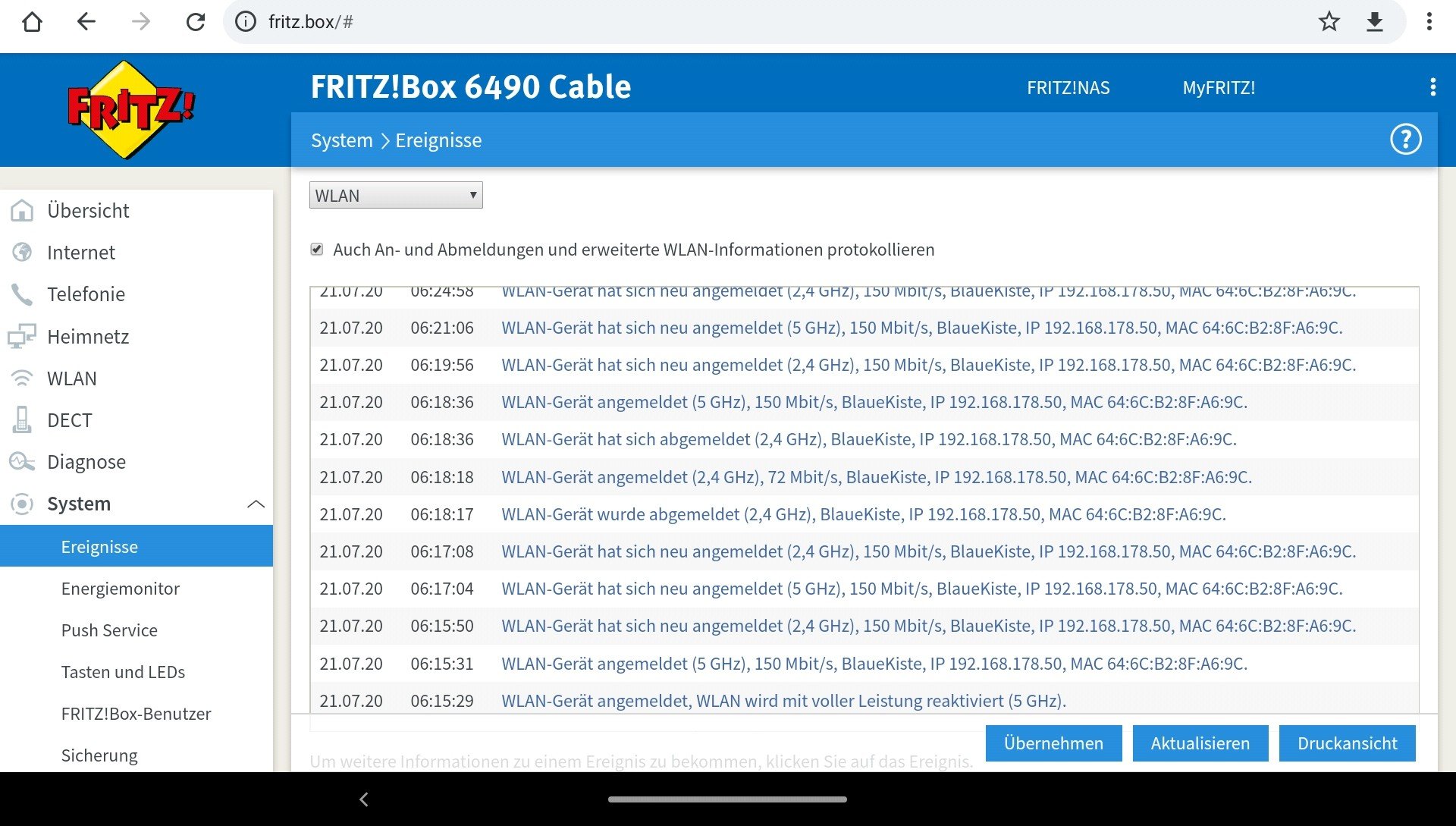Open the Sicherung submenu item
The height and width of the screenshot is (826, 1456).
(99, 755)
